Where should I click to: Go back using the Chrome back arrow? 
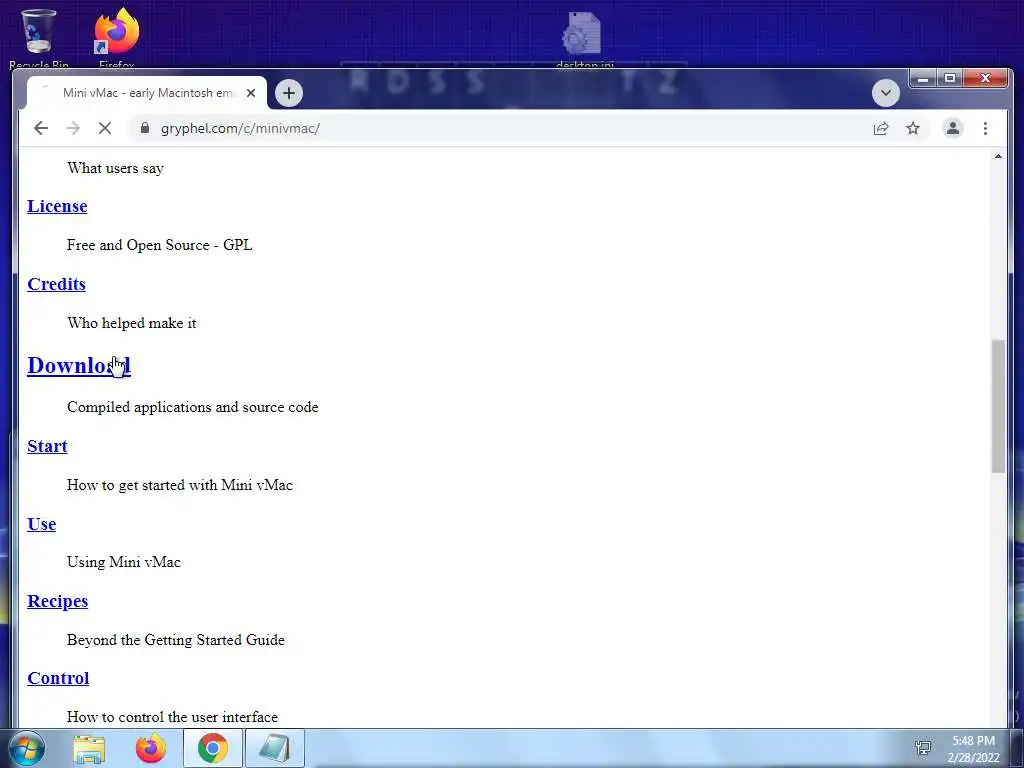pos(41,129)
